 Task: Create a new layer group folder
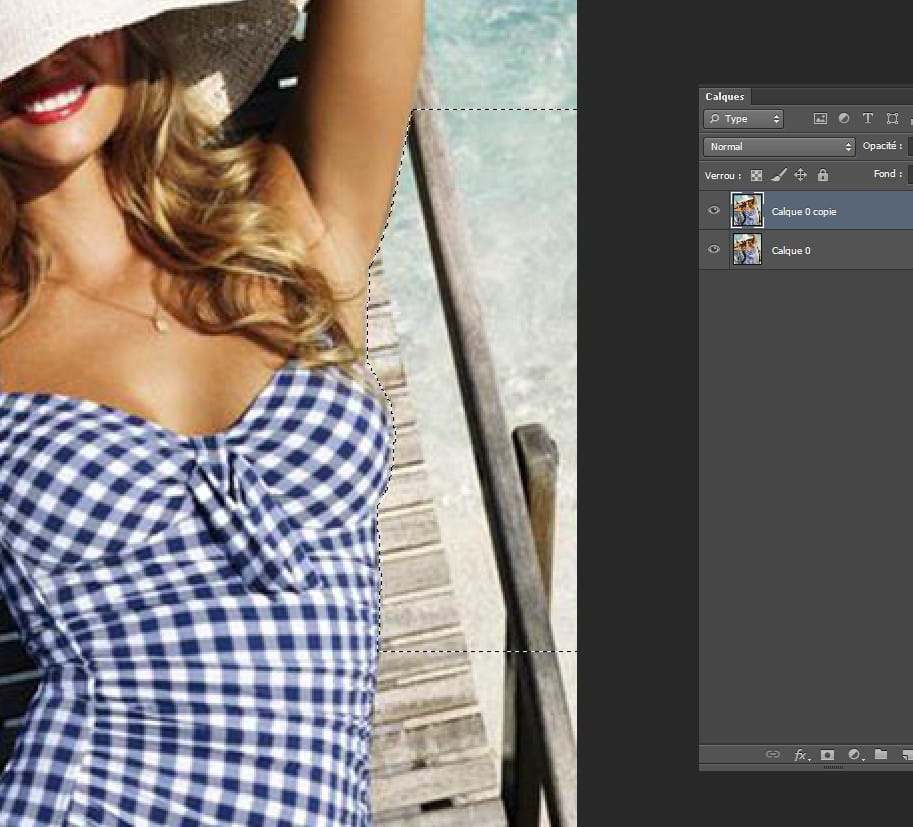(881, 755)
